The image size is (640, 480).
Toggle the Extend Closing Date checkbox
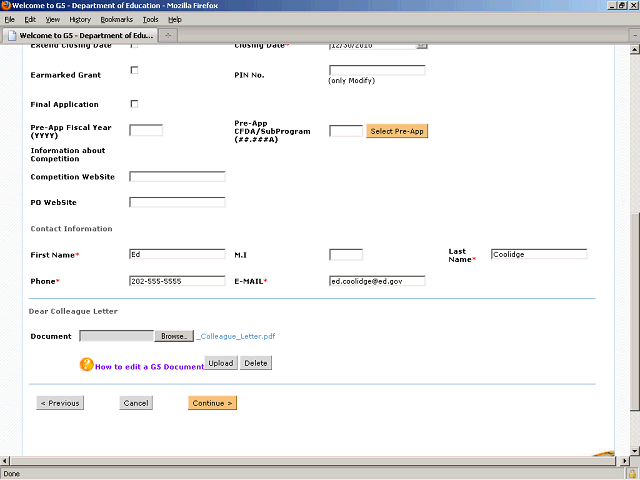coord(134,46)
